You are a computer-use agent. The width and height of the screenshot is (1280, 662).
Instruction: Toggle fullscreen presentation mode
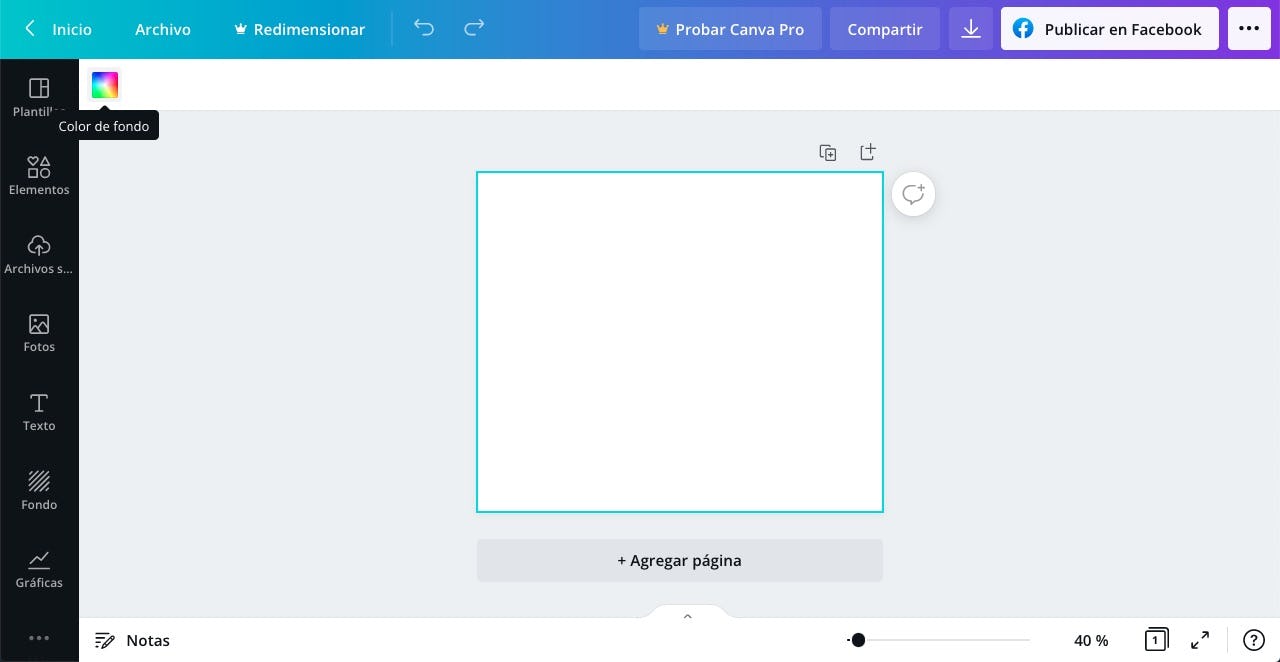coord(1200,640)
